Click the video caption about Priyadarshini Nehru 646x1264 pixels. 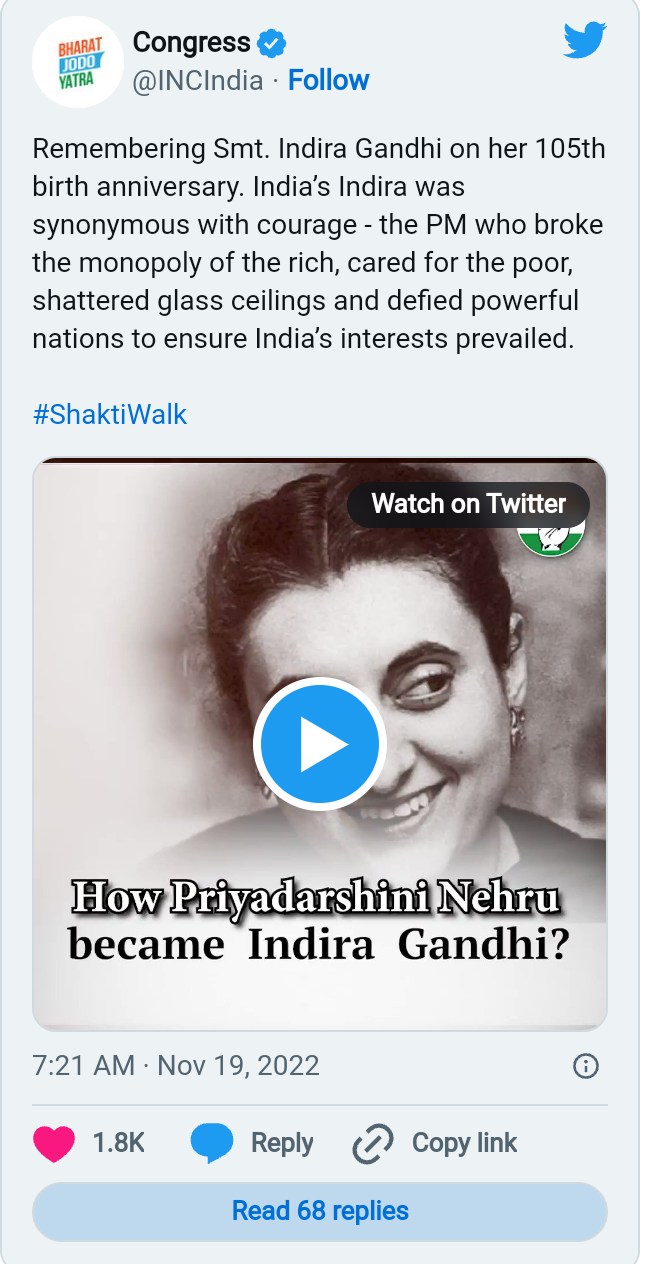tap(318, 921)
